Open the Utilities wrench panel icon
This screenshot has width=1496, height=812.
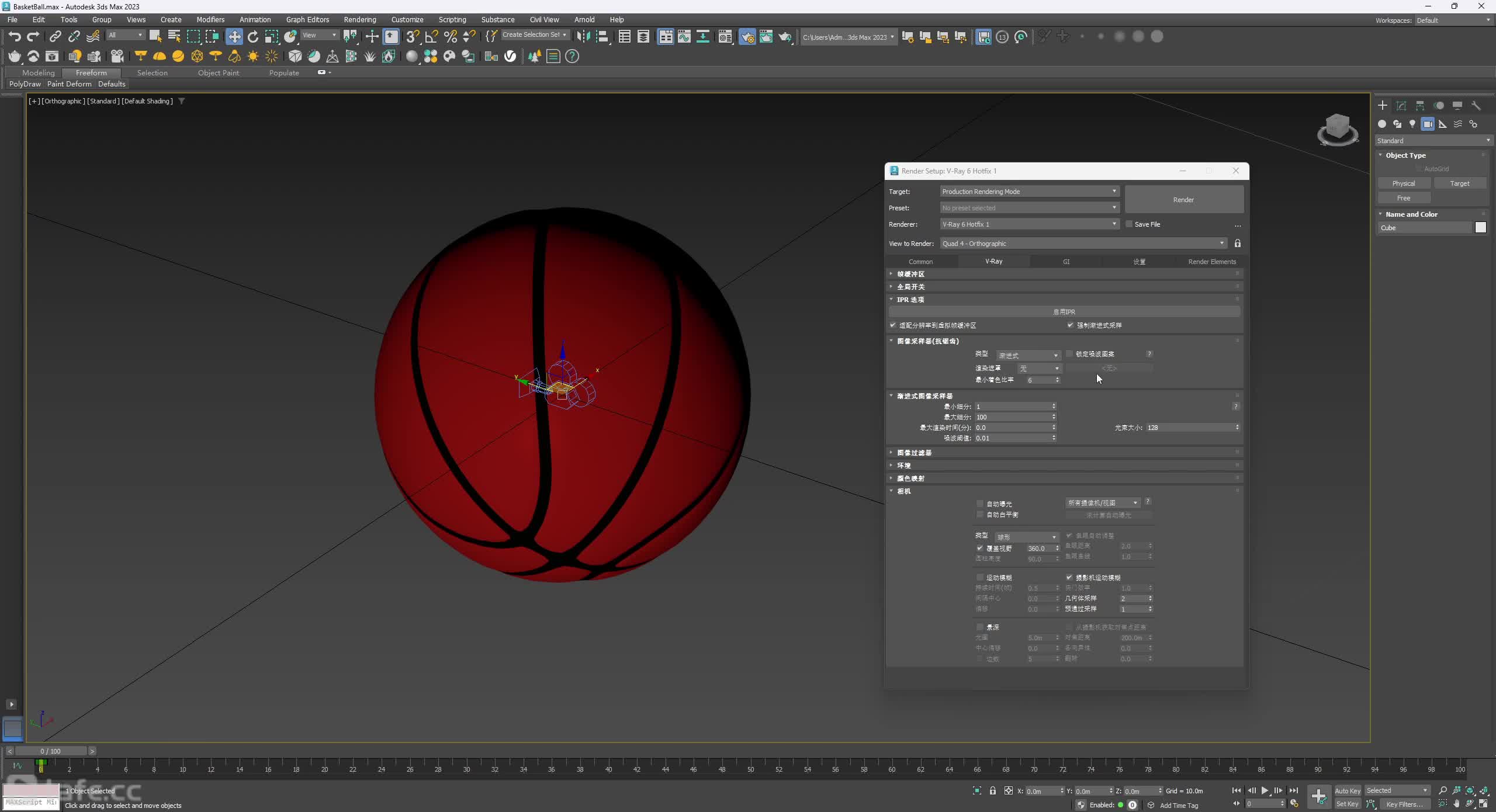(1476, 106)
